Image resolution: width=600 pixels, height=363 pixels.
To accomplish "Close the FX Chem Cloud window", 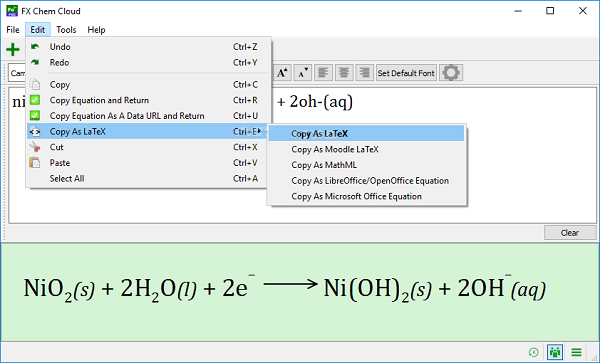I will 582,11.
